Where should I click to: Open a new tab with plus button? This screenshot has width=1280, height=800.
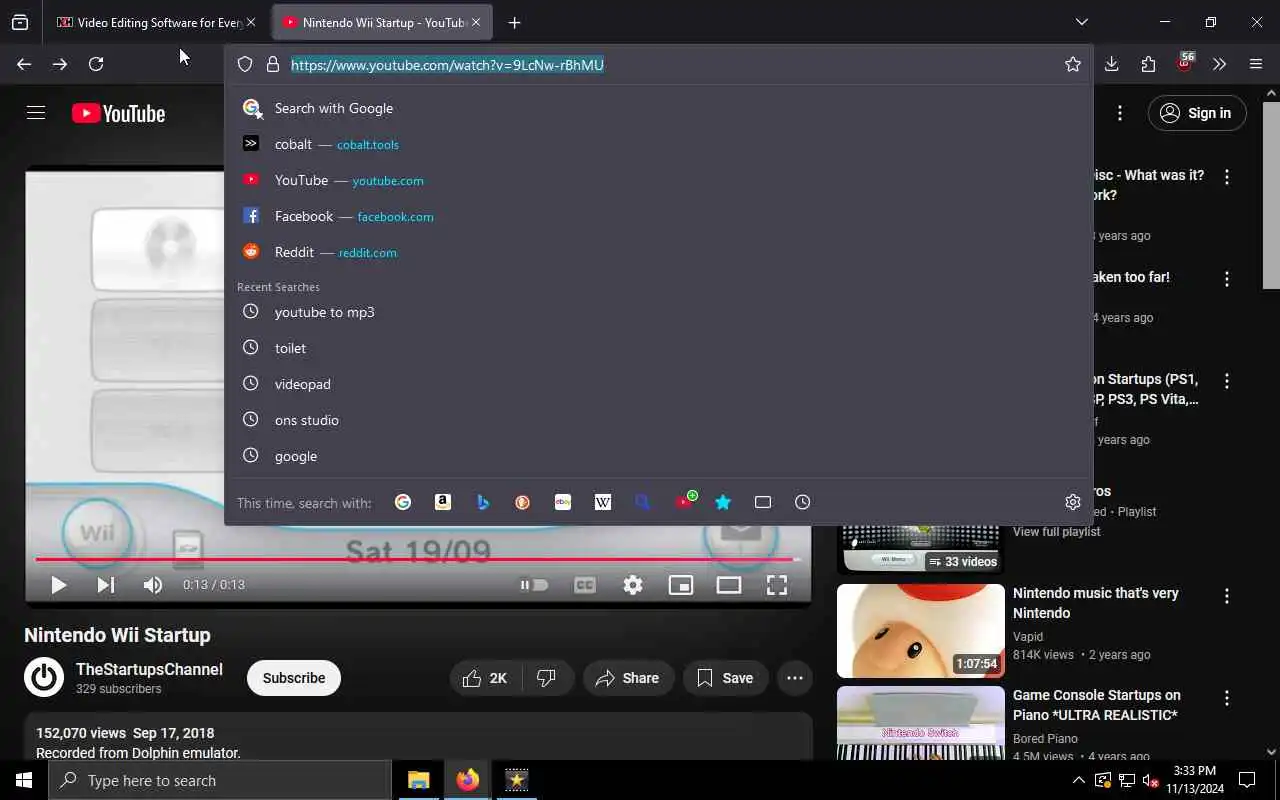(514, 22)
